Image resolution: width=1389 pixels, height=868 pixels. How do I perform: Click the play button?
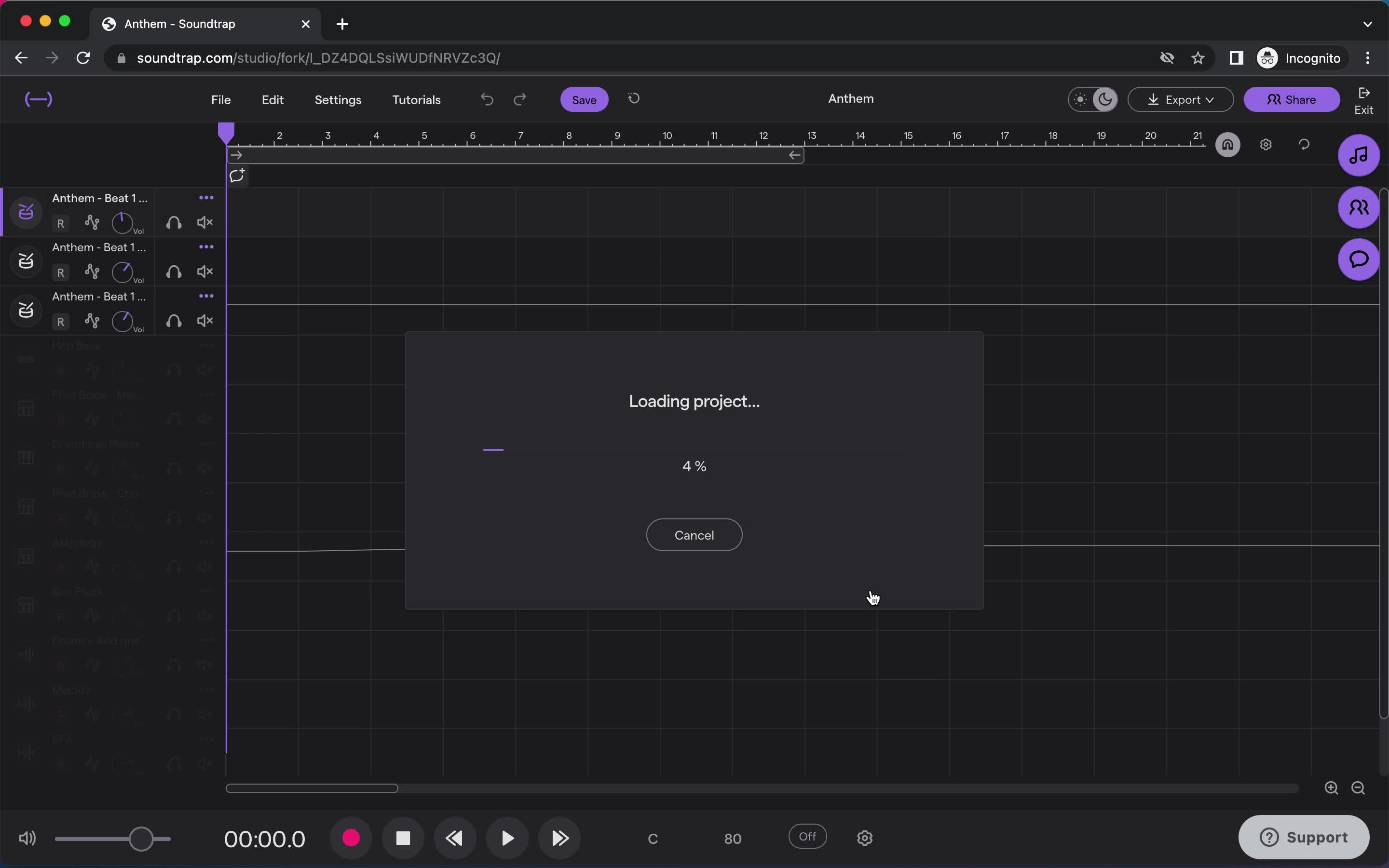[507, 838]
